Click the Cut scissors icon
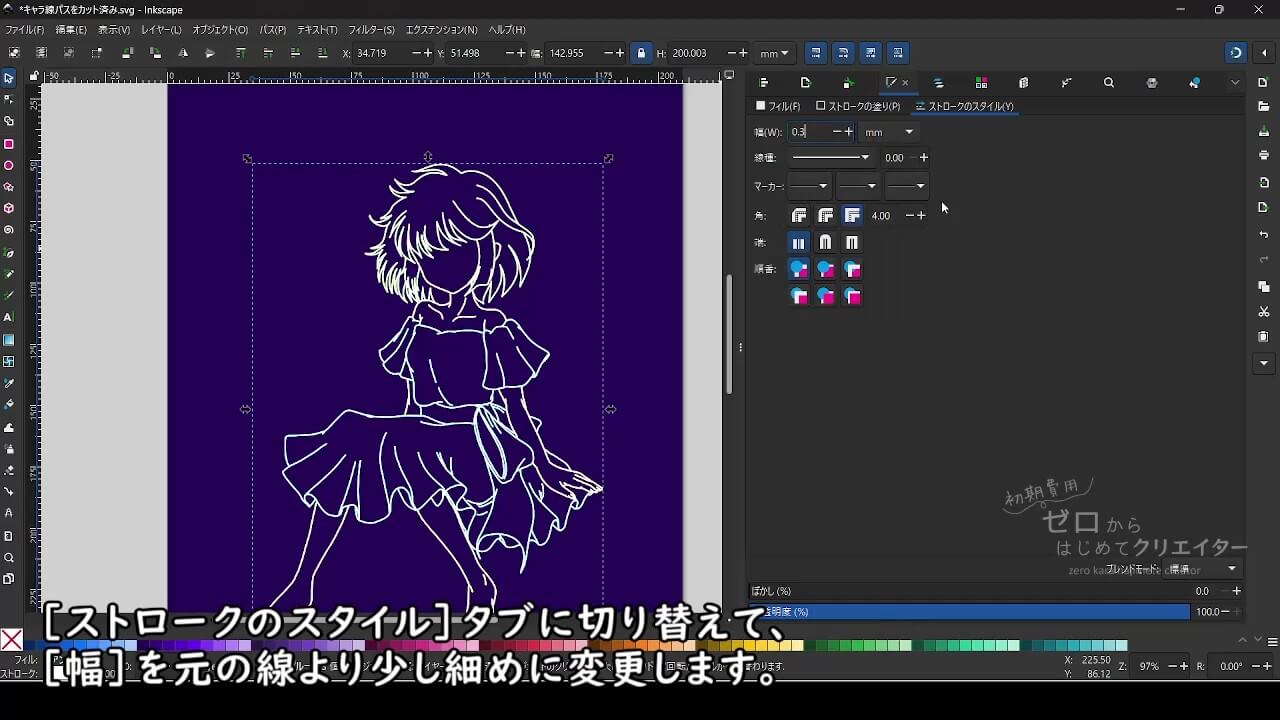This screenshot has width=1280, height=720. point(1264,312)
